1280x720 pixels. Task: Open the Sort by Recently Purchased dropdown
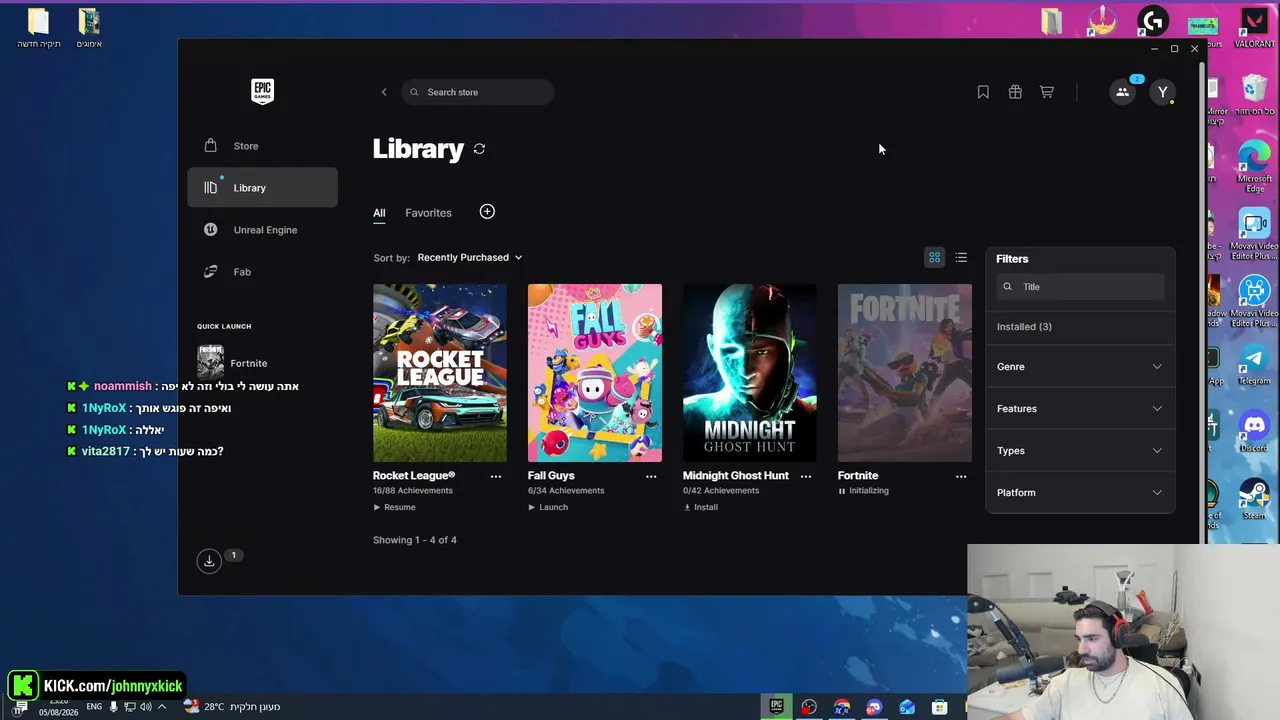[470, 258]
